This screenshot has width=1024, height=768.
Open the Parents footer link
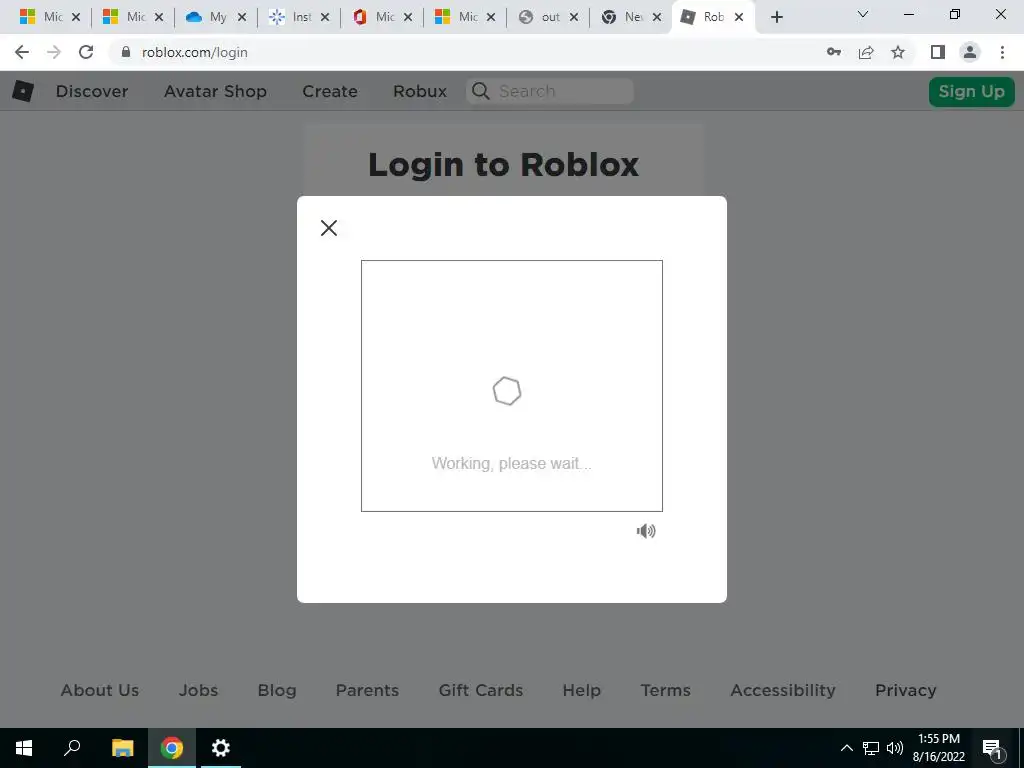click(x=367, y=690)
